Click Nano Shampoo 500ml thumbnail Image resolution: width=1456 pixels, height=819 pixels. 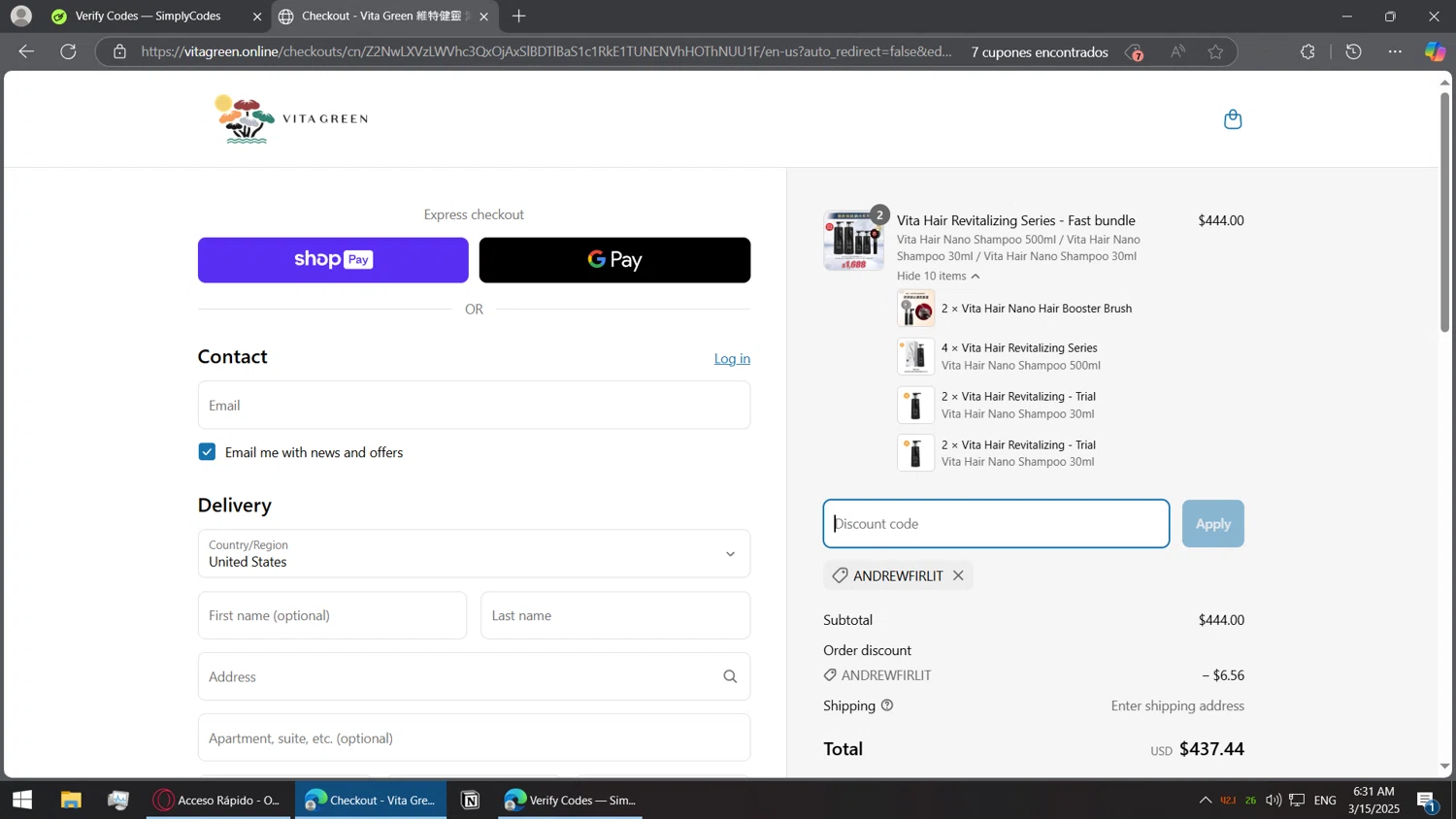pyautogui.click(x=915, y=356)
